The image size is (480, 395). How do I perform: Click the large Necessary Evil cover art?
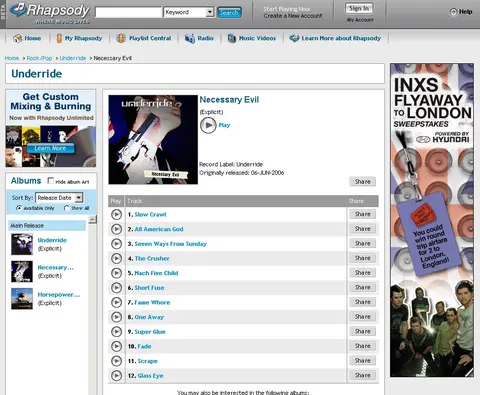click(153, 140)
